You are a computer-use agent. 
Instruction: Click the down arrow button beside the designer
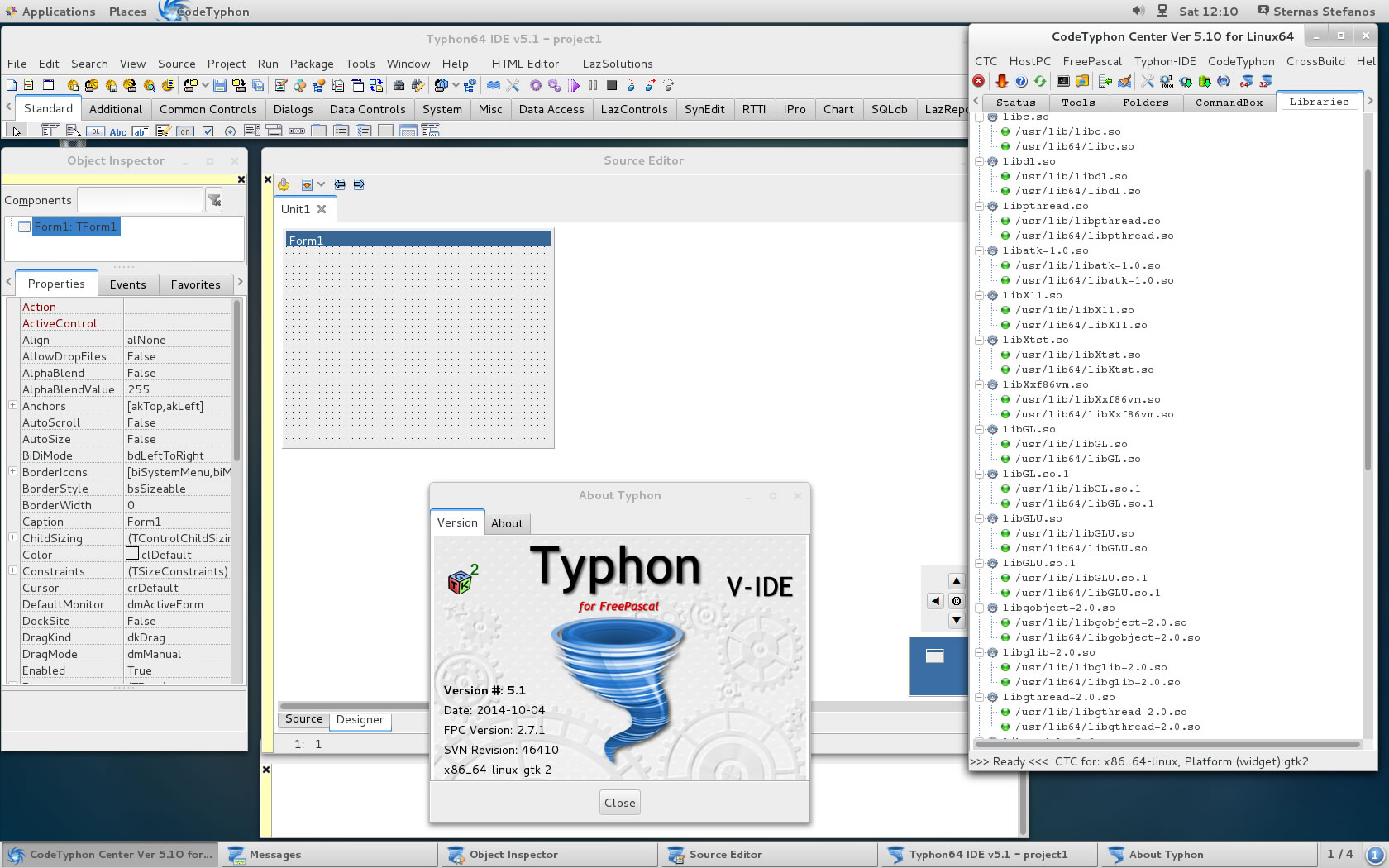(957, 620)
